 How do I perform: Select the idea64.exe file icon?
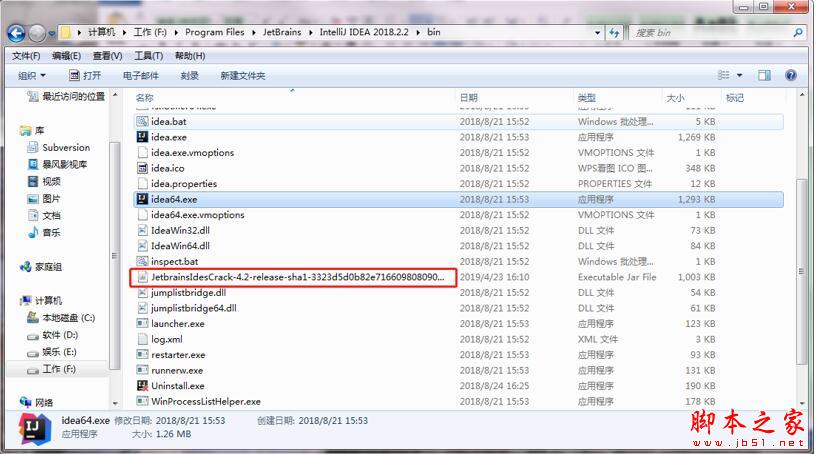(142, 199)
